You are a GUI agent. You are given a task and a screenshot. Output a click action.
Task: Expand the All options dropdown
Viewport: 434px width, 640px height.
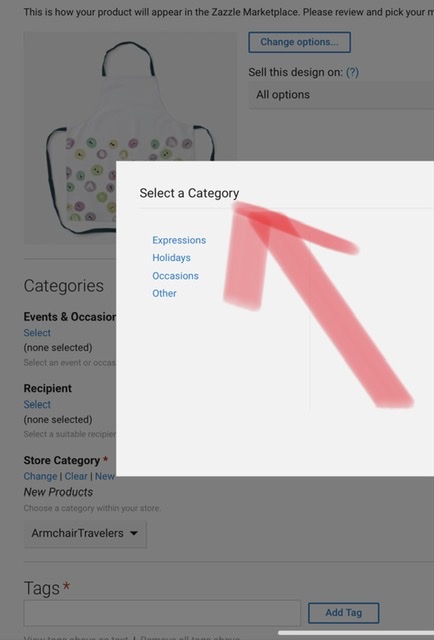[x=341, y=95]
